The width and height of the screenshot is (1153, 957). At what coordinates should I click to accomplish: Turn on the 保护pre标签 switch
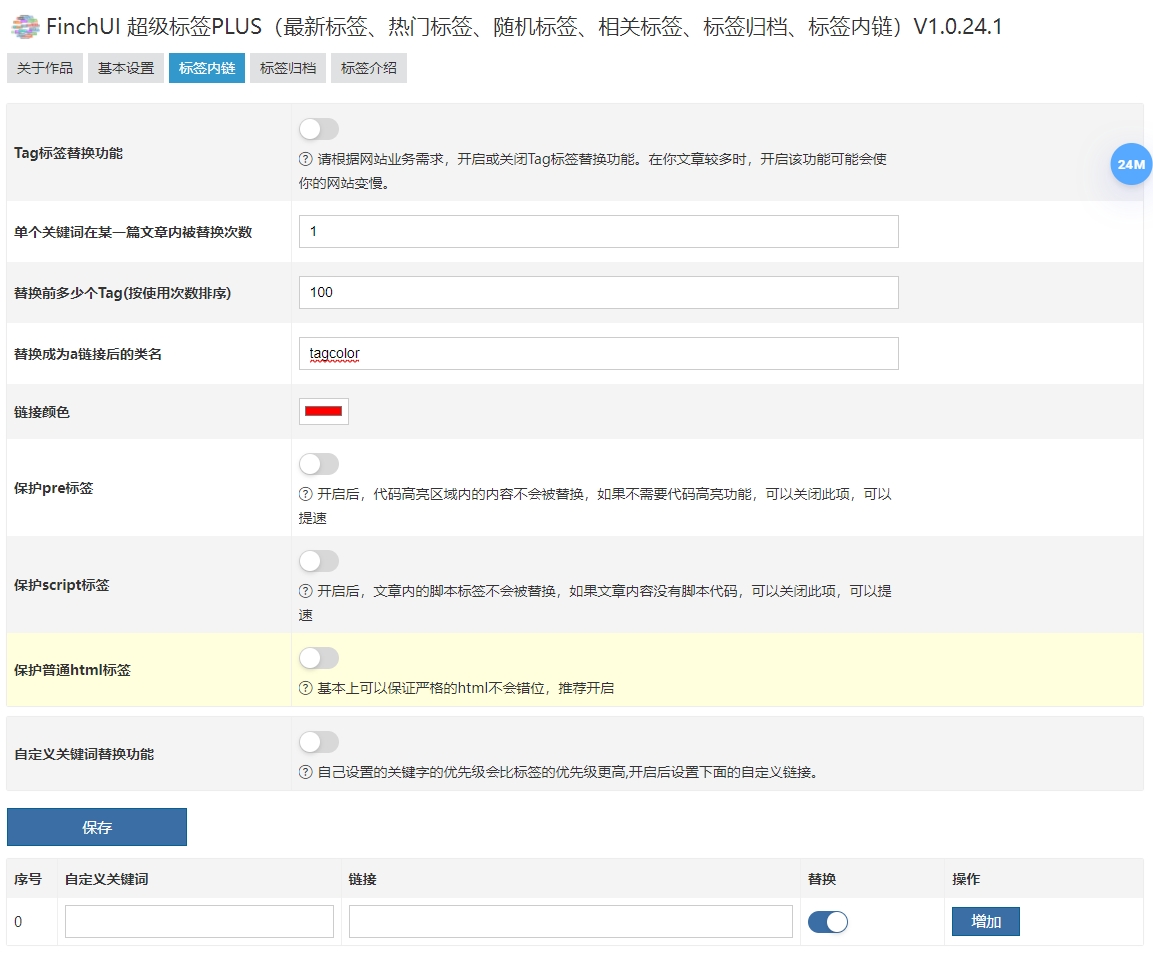[x=318, y=463]
